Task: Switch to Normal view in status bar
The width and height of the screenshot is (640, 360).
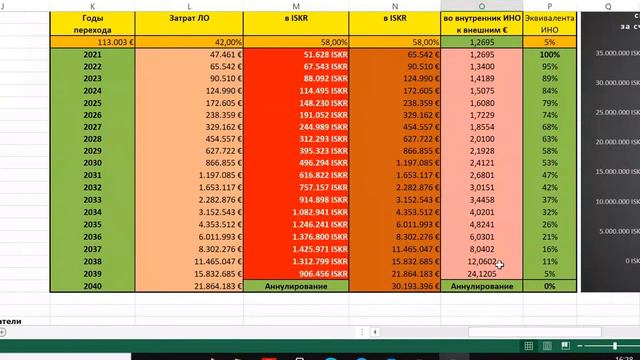Action: point(529,346)
